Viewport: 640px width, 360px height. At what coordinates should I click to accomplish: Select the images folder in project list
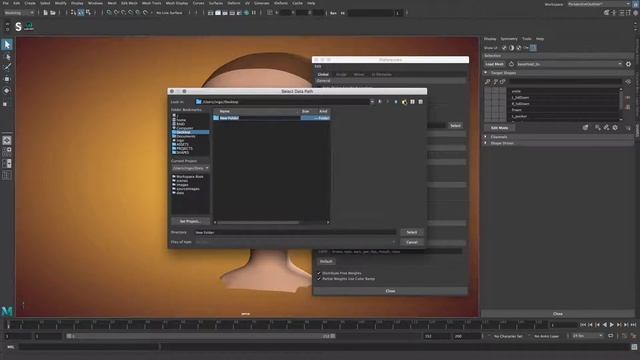tap(182, 184)
